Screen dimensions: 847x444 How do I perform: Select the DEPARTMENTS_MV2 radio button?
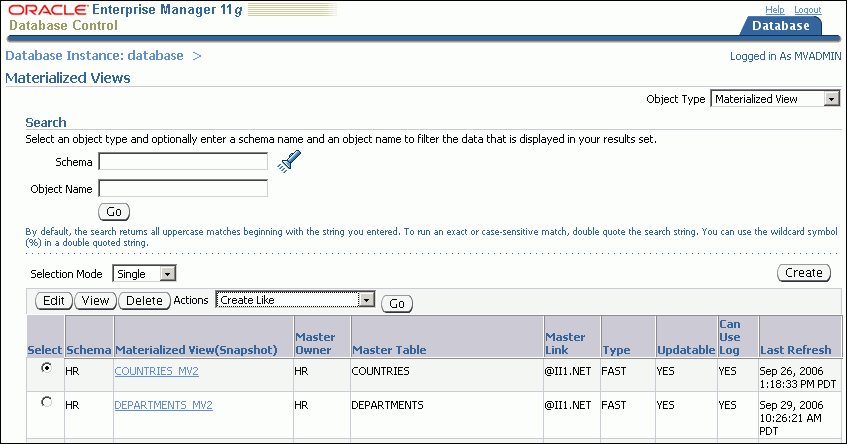coord(46,402)
